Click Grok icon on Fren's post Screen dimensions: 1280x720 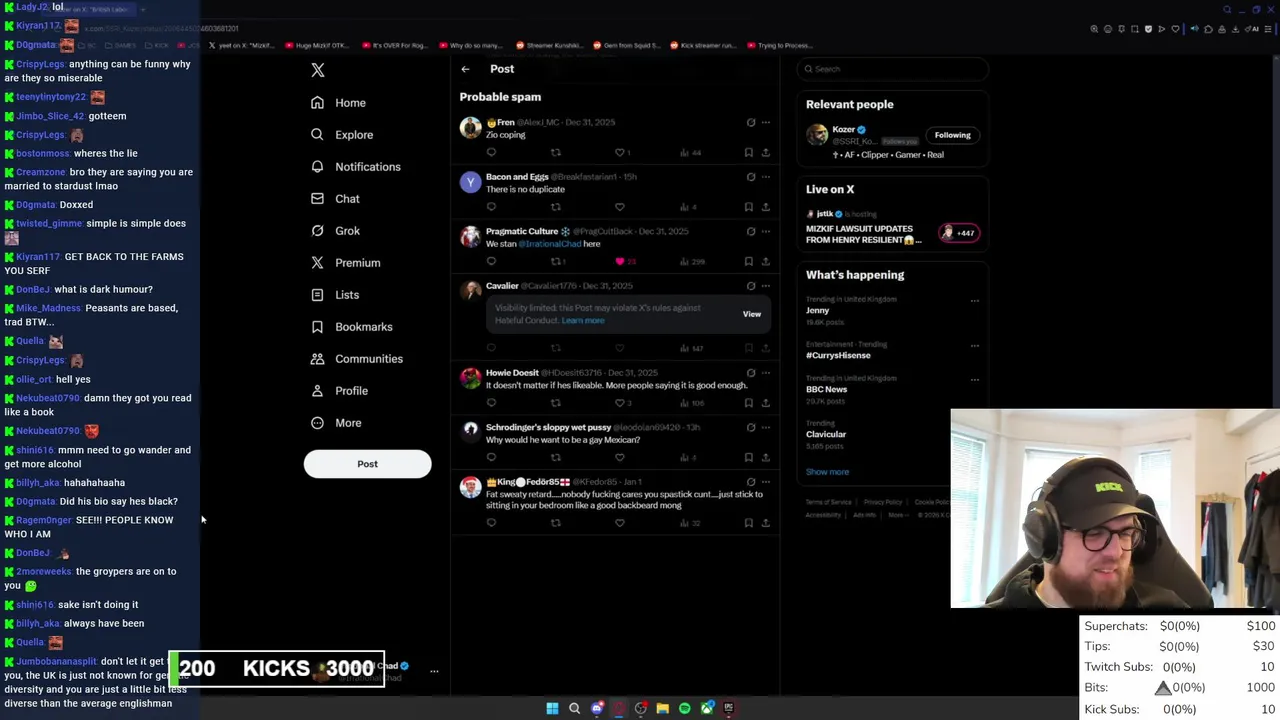tap(750, 123)
